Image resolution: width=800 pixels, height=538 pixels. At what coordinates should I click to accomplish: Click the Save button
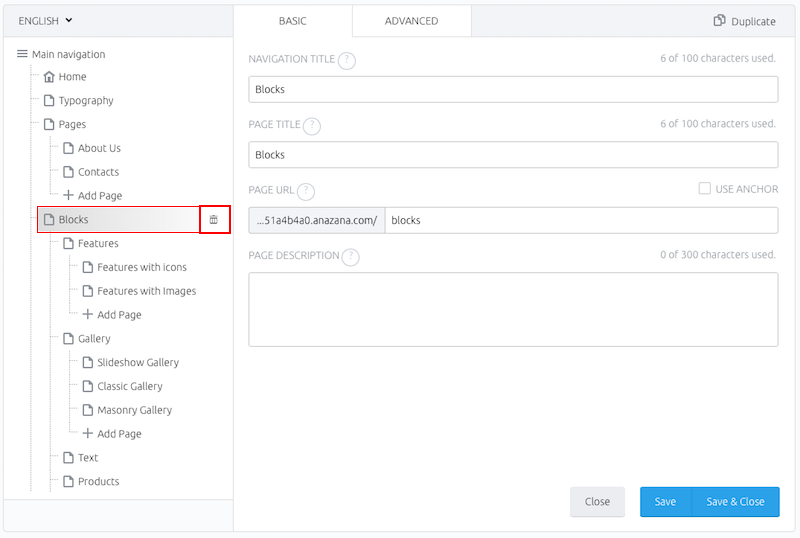tap(665, 502)
